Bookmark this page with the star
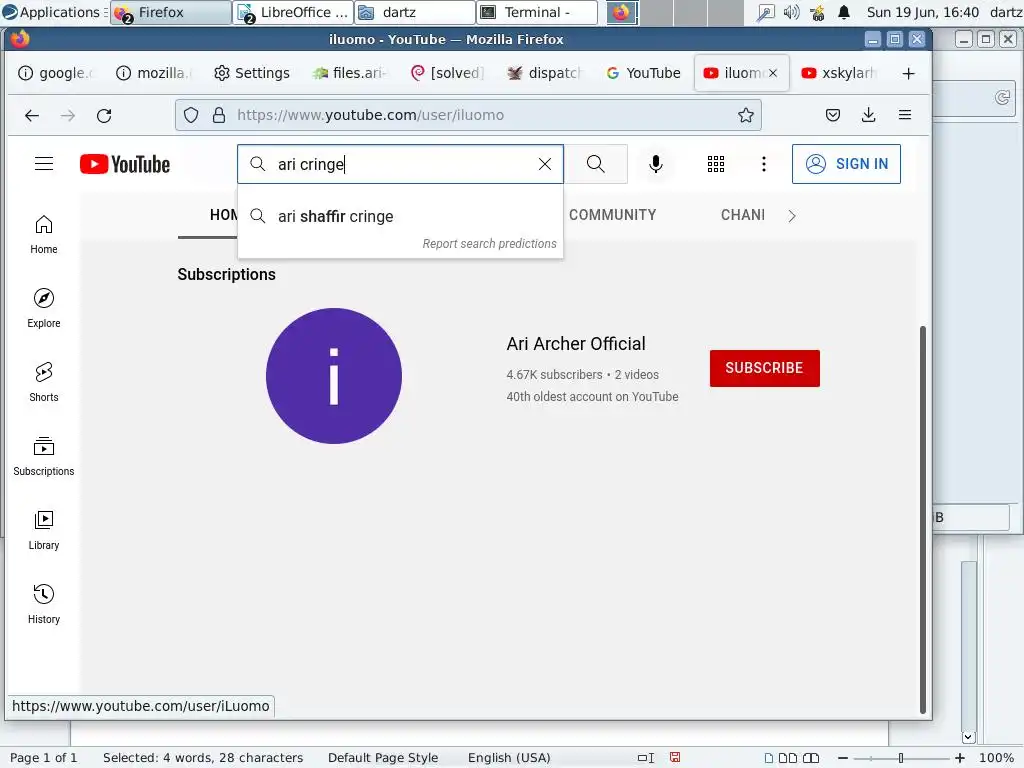1024x768 pixels. tap(746, 116)
